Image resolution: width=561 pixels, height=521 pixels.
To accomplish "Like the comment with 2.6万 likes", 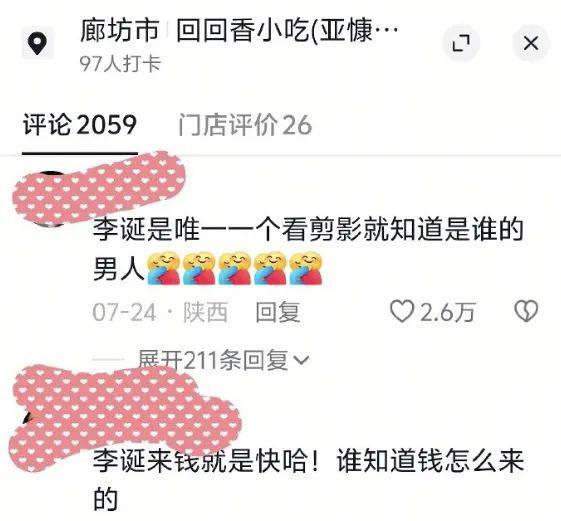I will coord(401,311).
